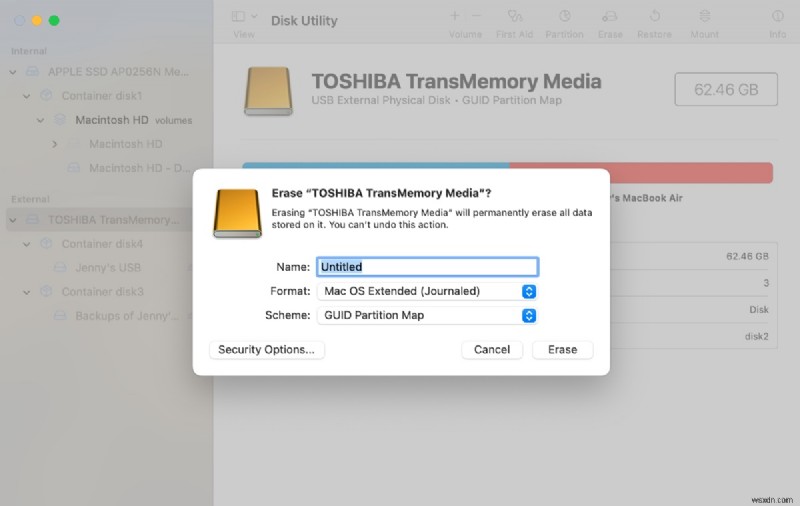Click the Info toolbar icon
The width and height of the screenshot is (800, 506).
tap(778, 16)
